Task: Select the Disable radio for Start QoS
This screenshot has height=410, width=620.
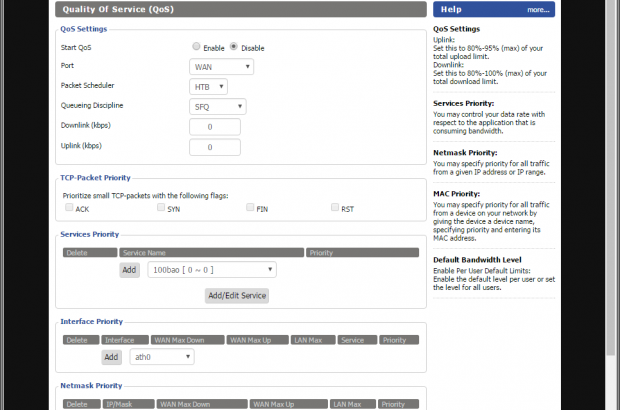Action: (x=234, y=47)
